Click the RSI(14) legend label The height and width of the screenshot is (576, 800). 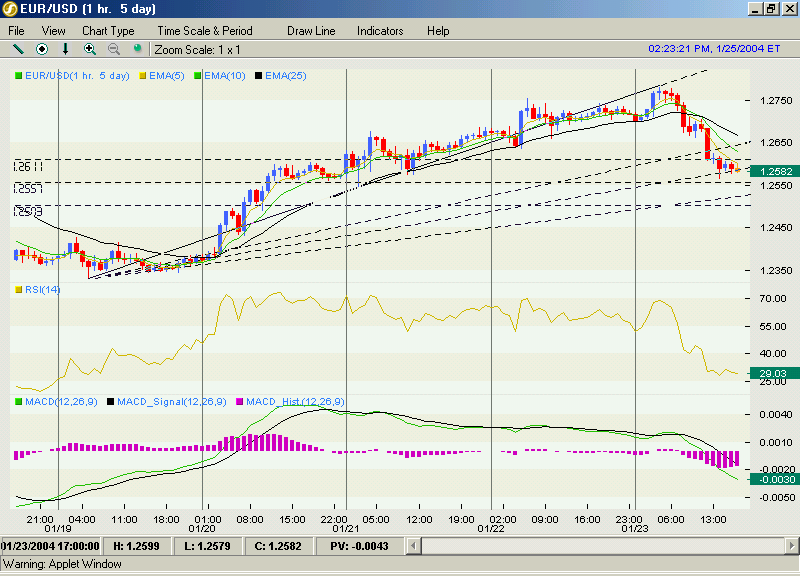[x=42, y=290]
